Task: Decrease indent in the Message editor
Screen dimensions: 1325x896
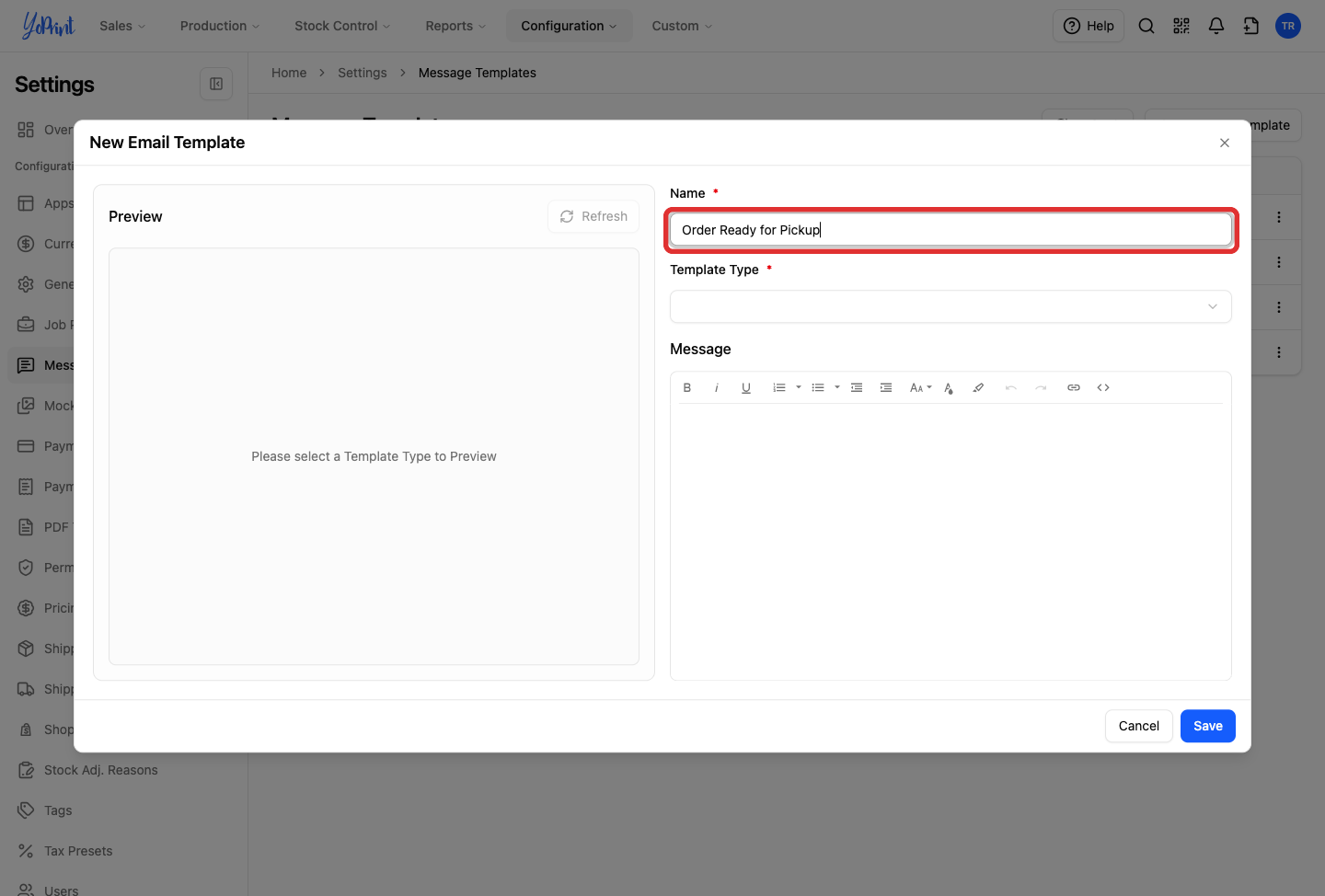Action: 857,388
